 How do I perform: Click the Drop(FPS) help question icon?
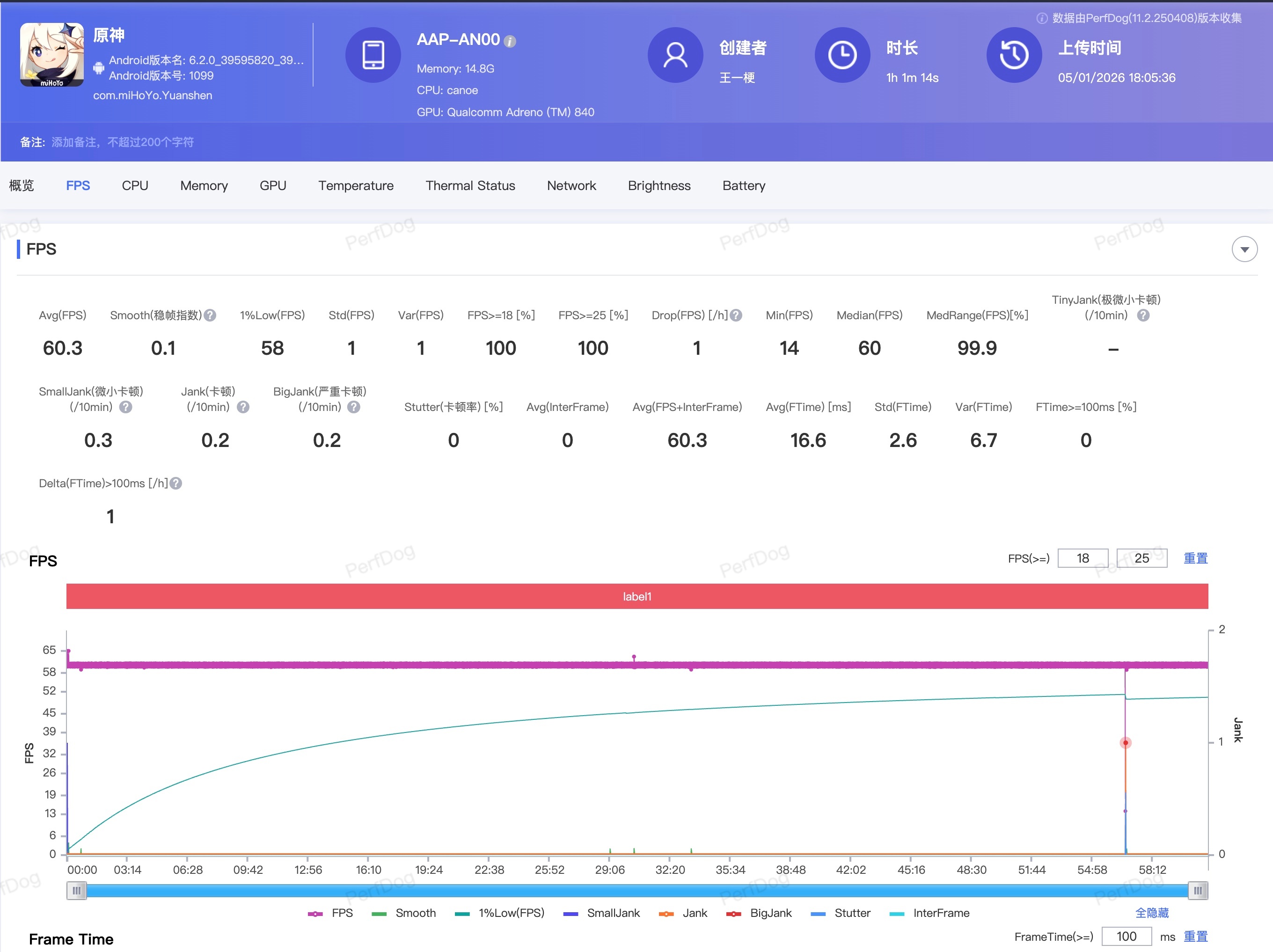click(x=736, y=315)
